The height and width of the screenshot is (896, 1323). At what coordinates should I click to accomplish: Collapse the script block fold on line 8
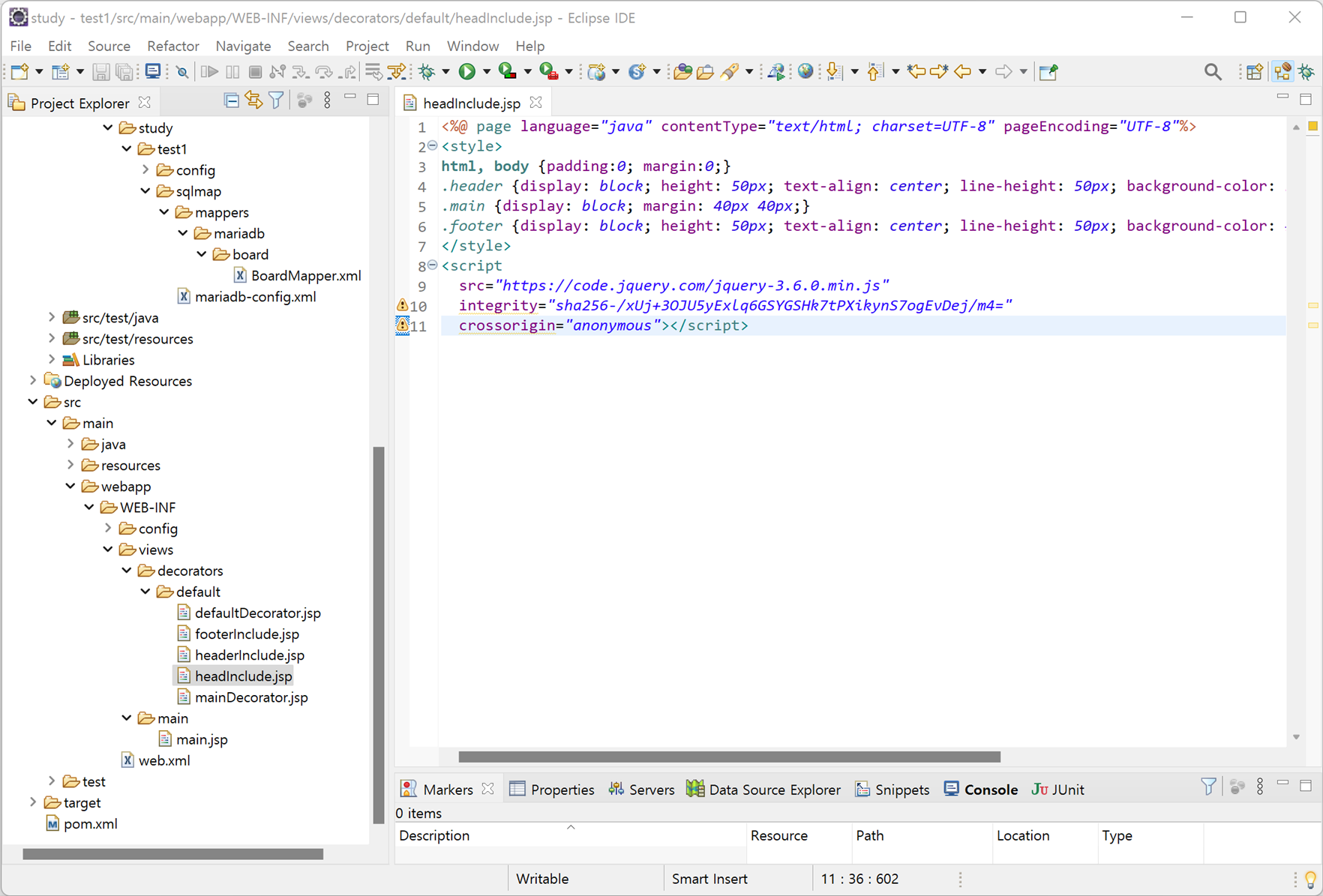click(x=433, y=265)
